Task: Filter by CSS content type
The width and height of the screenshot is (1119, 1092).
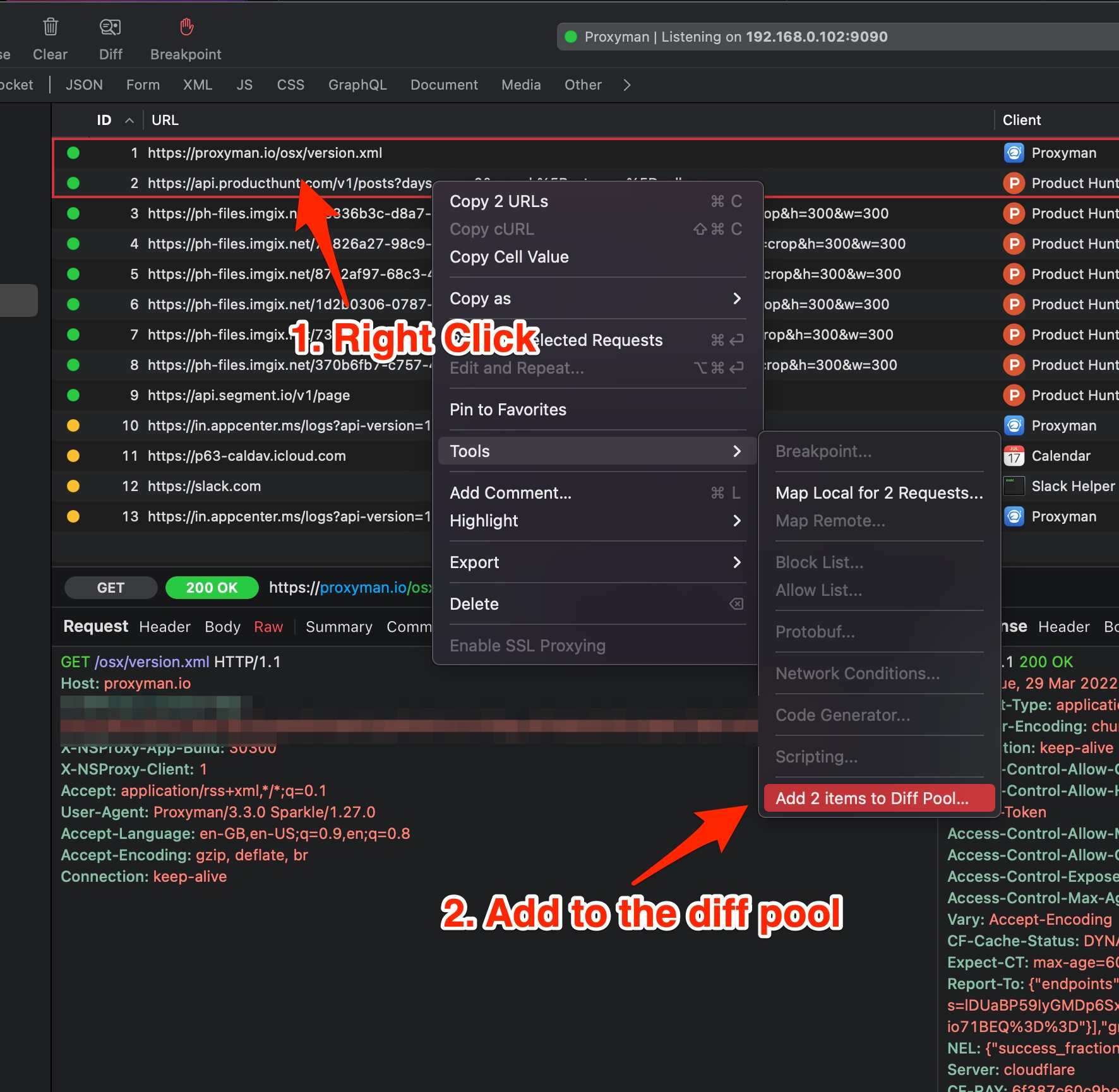Action: coord(290,85)
